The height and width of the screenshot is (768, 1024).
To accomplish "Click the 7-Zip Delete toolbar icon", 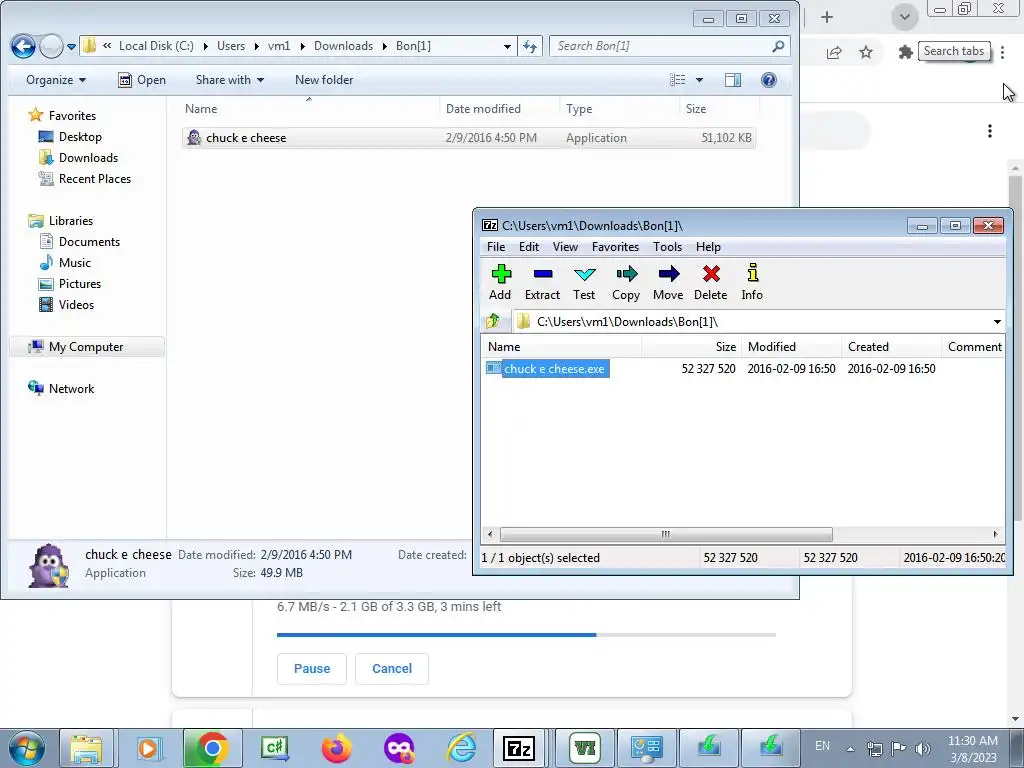I will coord(711,274).
